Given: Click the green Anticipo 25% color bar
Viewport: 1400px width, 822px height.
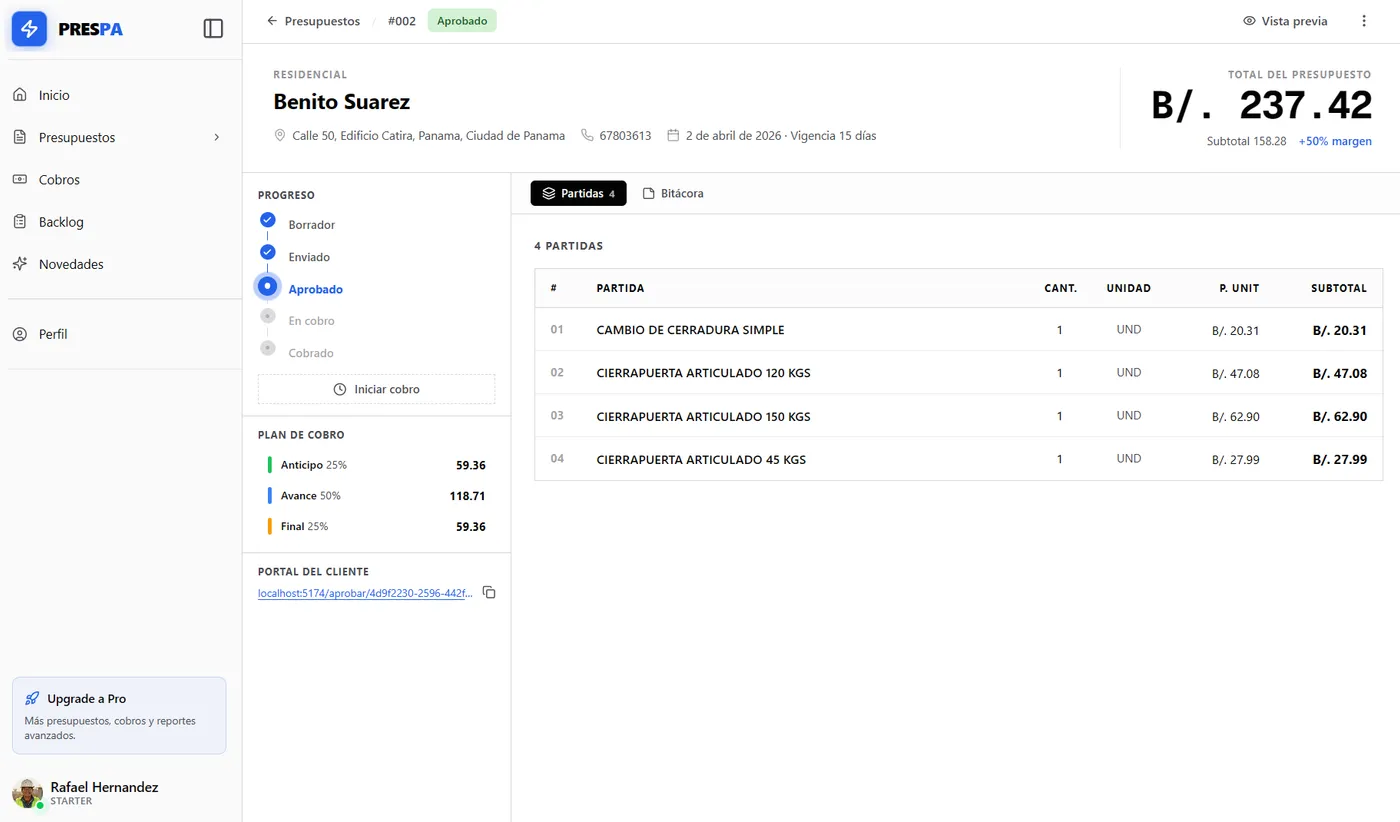Looking at the screenshot, I should point(270,465).
